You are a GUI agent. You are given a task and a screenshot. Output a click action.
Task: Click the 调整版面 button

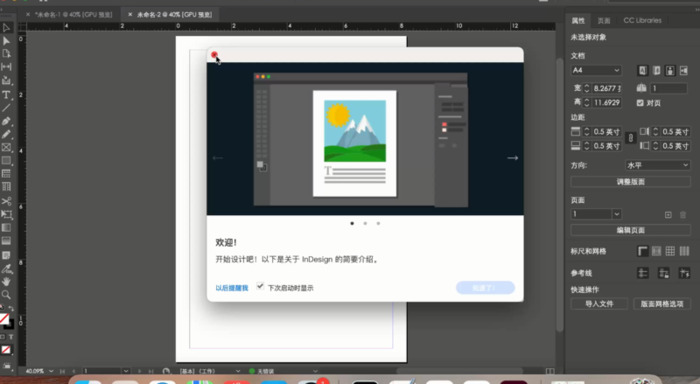pyautogui.click(x=630, y=182)
